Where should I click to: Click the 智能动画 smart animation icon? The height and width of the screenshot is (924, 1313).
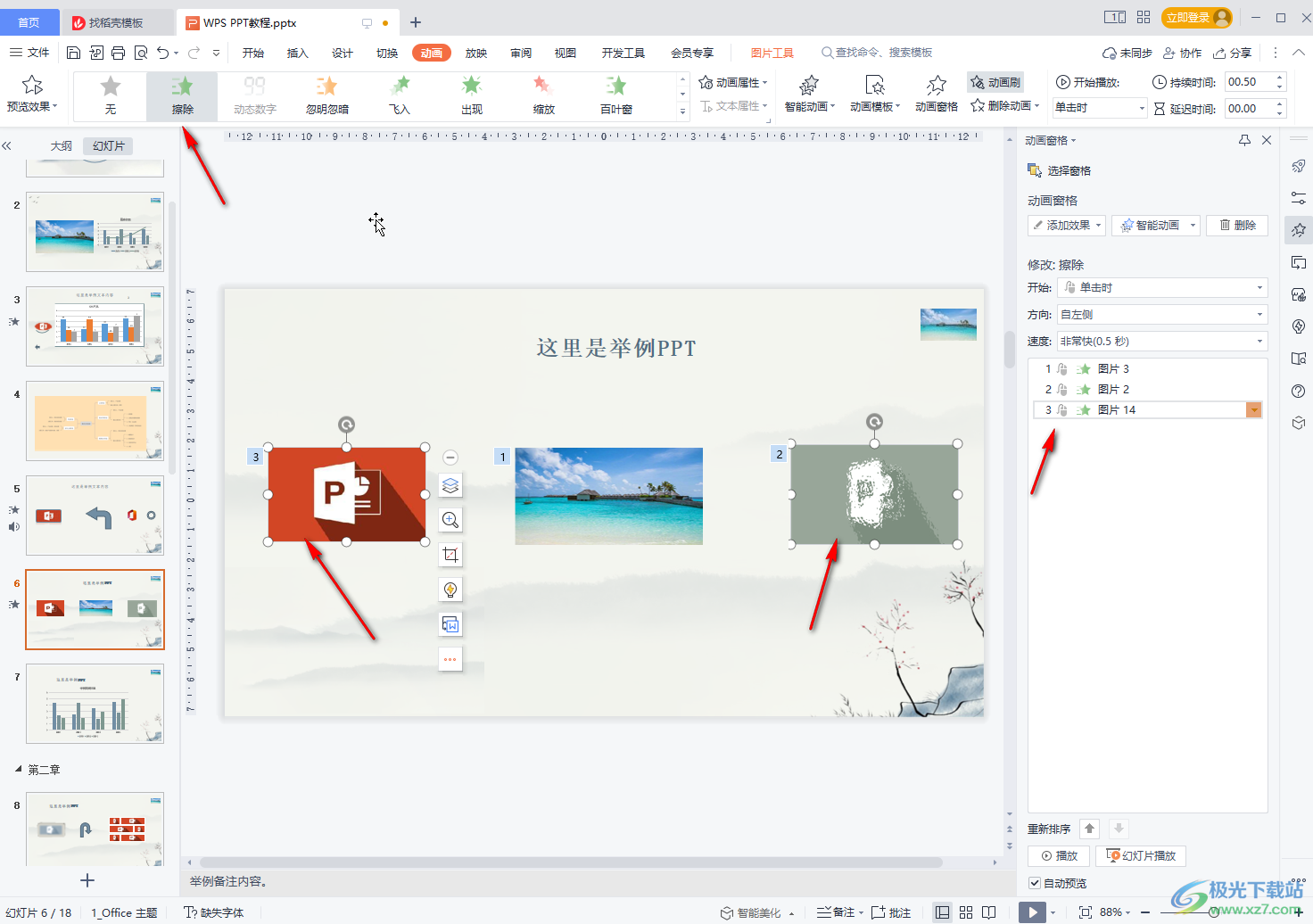pyautogui.click(x=809, y=86)
